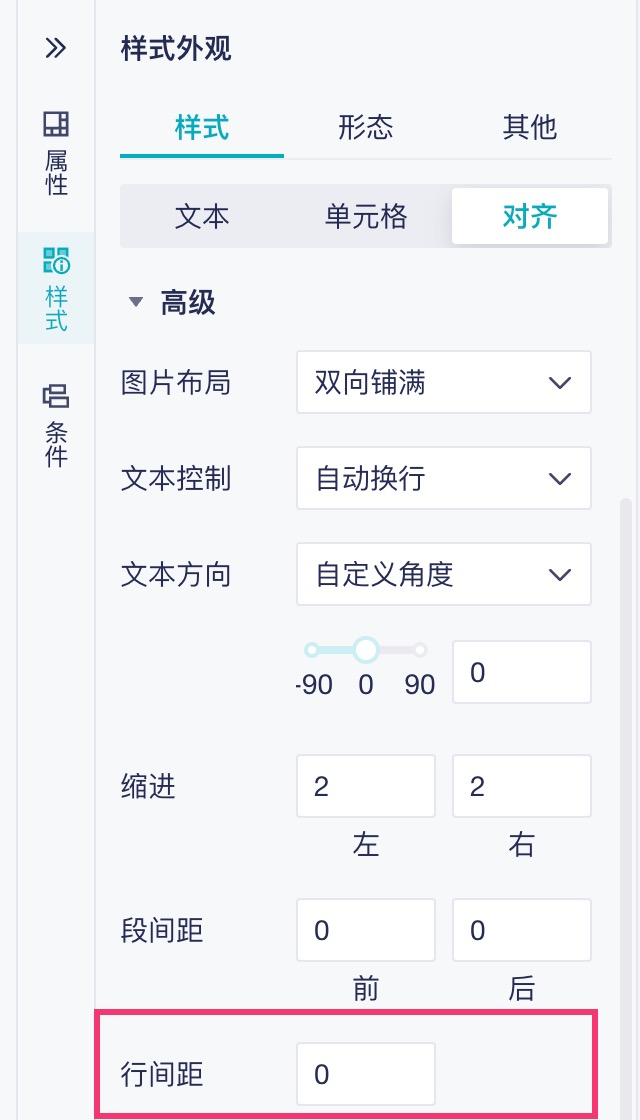The height and width of the screenshot is (1120, 640).
Task: Select the 单元格 segment button
Action: tap(366, 216)
